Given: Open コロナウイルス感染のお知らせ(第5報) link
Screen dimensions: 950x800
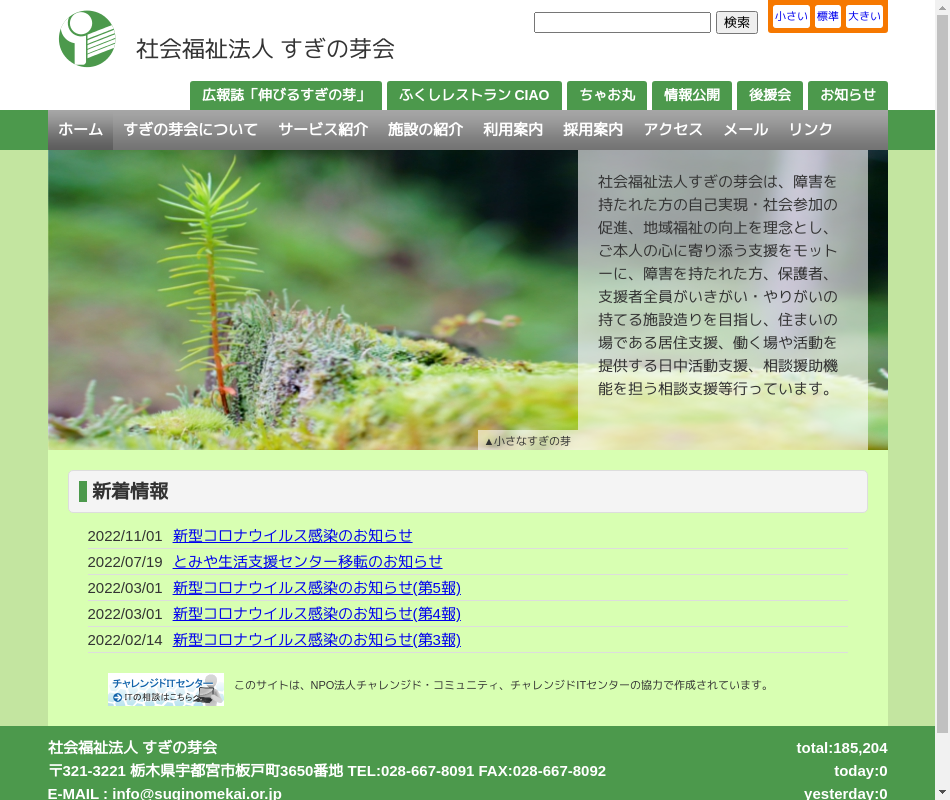Looking at the screenshot, I should pos(316,588).
